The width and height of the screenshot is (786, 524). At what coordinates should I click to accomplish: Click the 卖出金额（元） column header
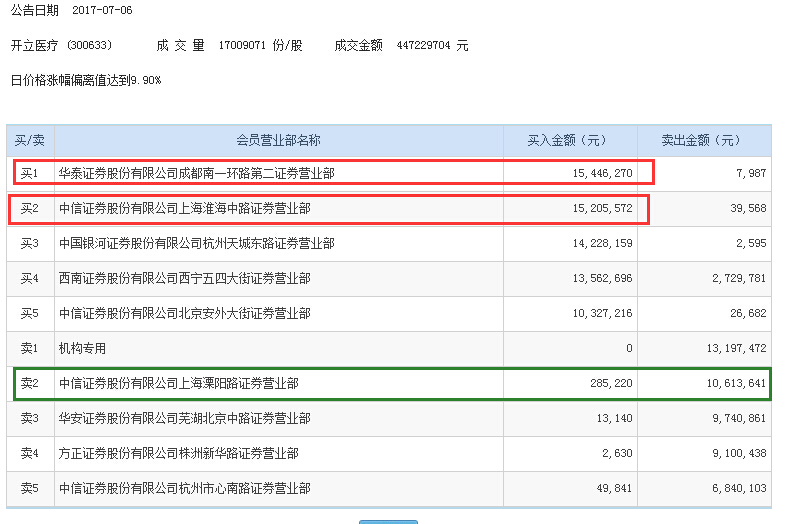704,140
